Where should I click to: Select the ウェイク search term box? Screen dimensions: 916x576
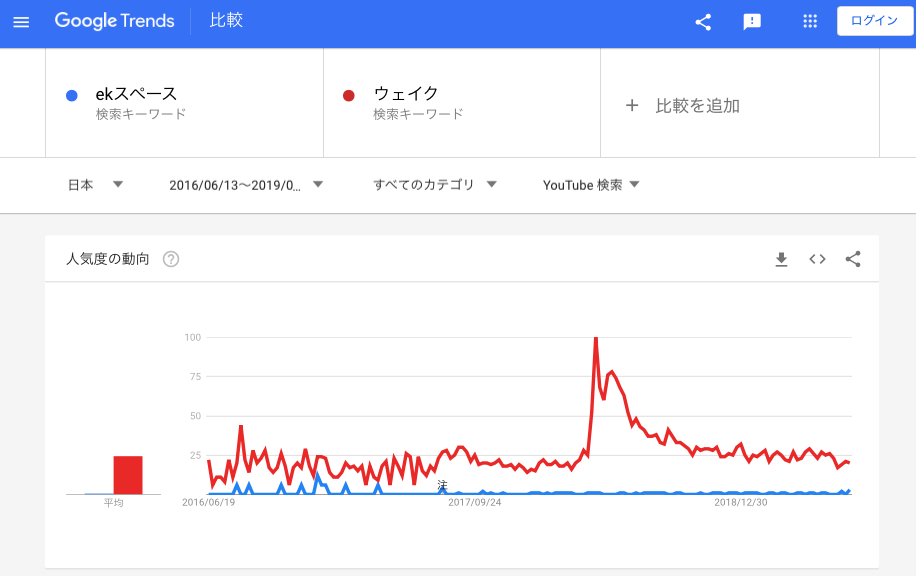pos(462,103)
